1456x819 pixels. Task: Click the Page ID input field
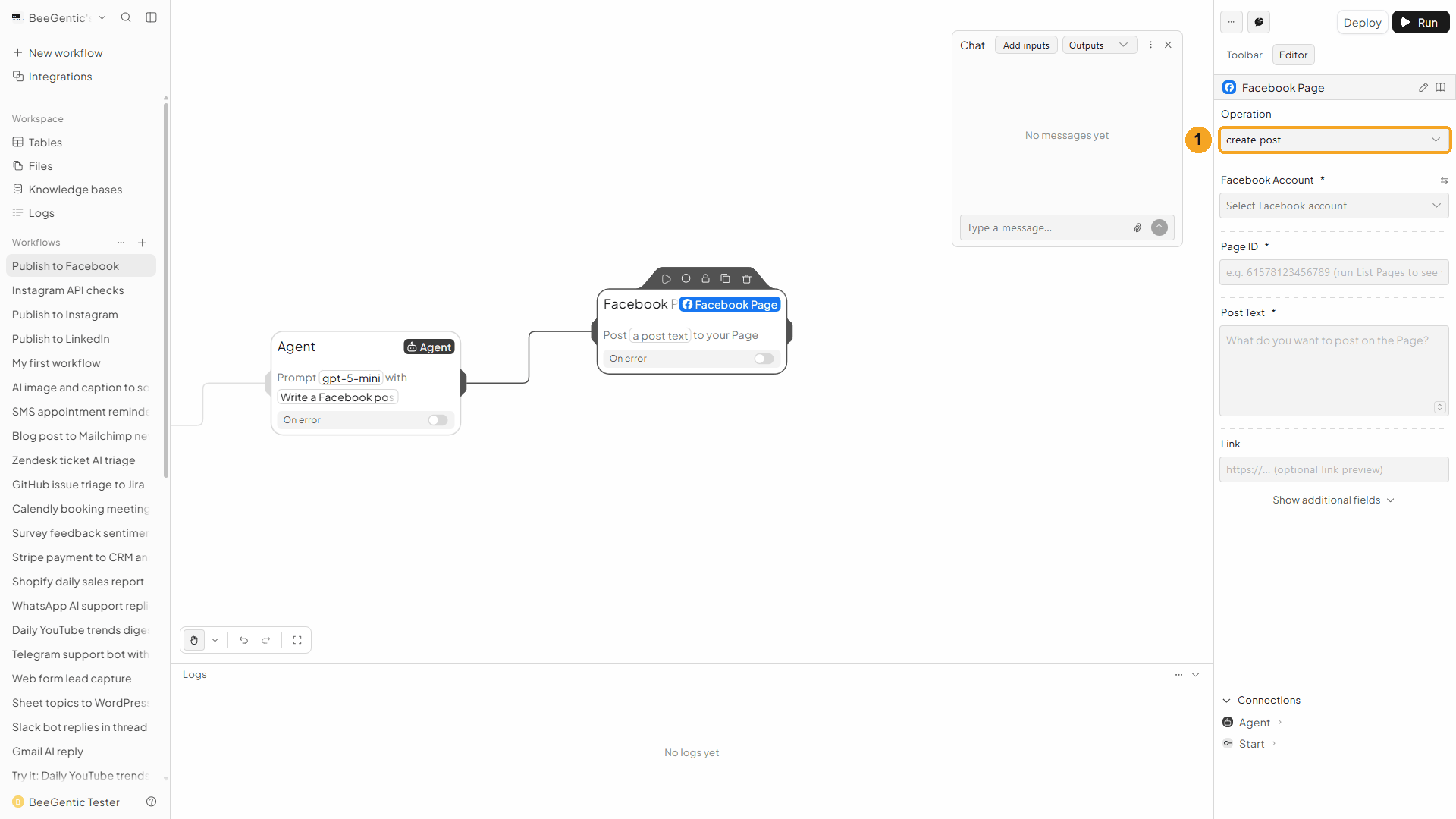coord(1334,272)
